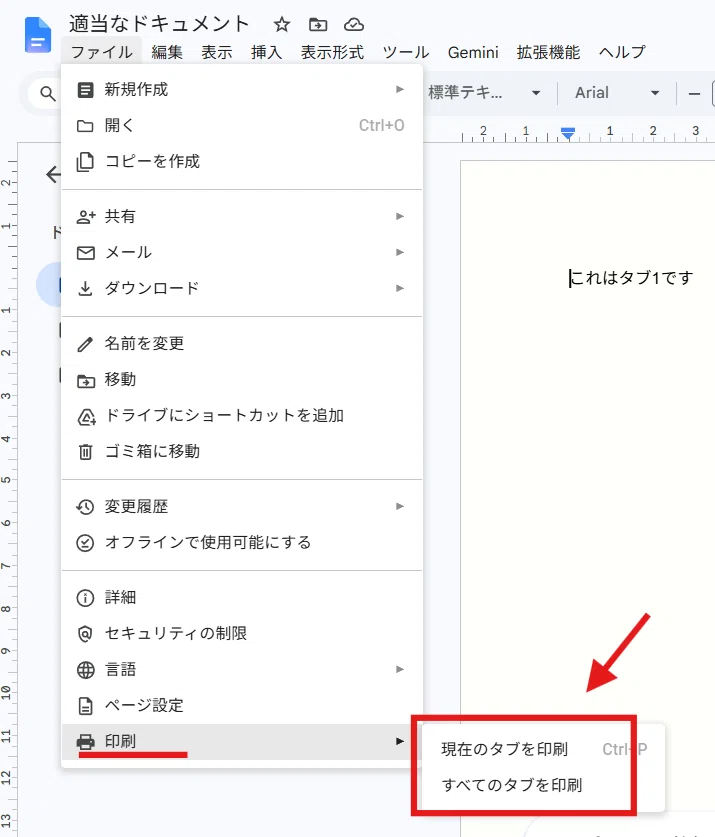Viewport: 715px width, 837px height.
Task: Click the blue indent marker on ruler
Action: point(568,133)
